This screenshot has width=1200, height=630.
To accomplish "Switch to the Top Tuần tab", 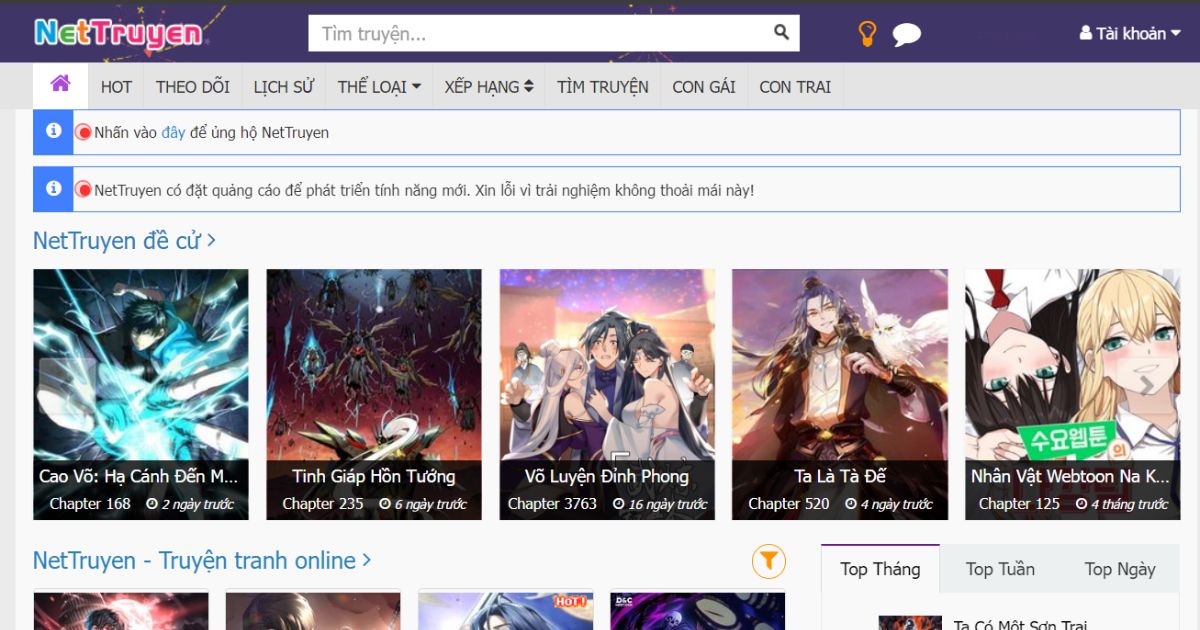I will click(1000, 569).
